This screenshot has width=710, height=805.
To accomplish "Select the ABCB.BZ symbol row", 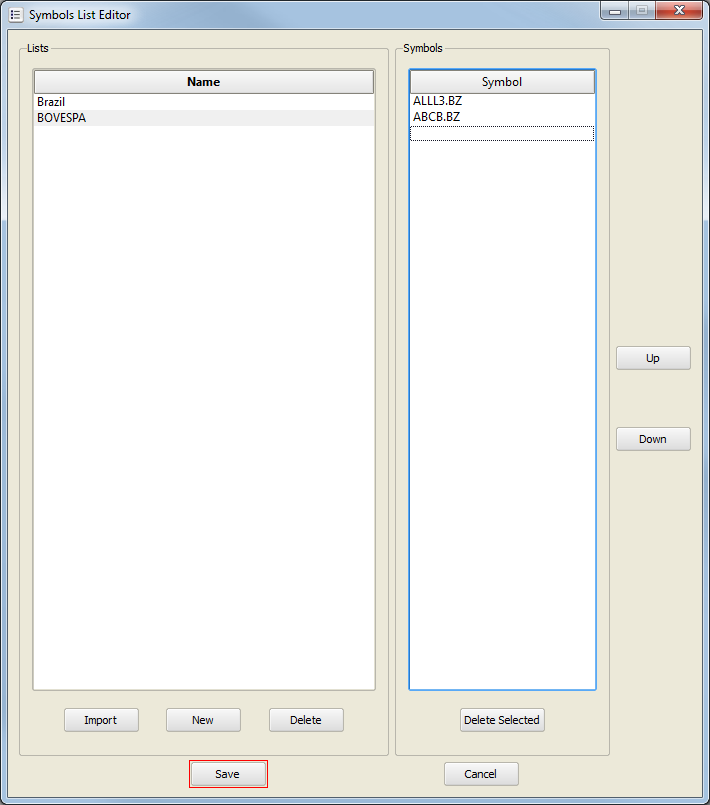I will pyautogui.click(x=436, y=117).
